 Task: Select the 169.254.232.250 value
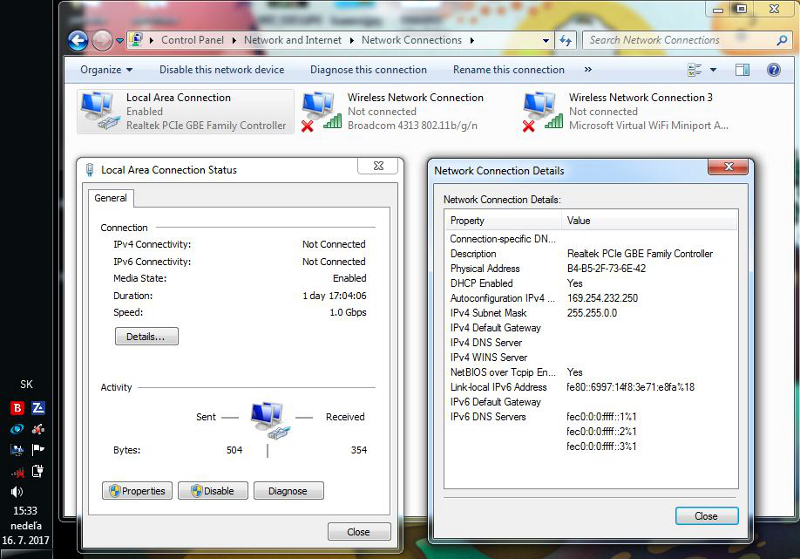point(602,298)
